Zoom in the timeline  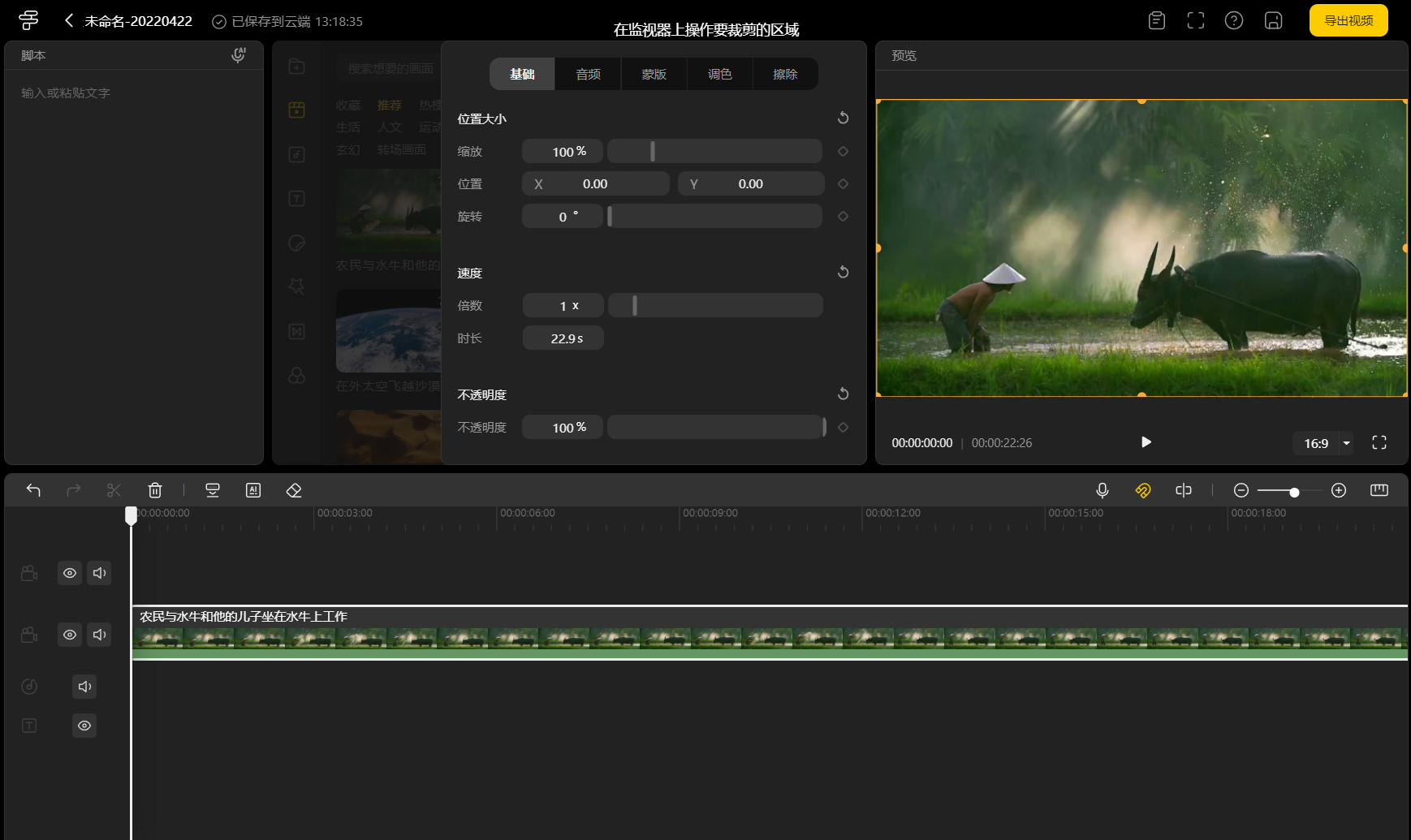coord(1339,490)
